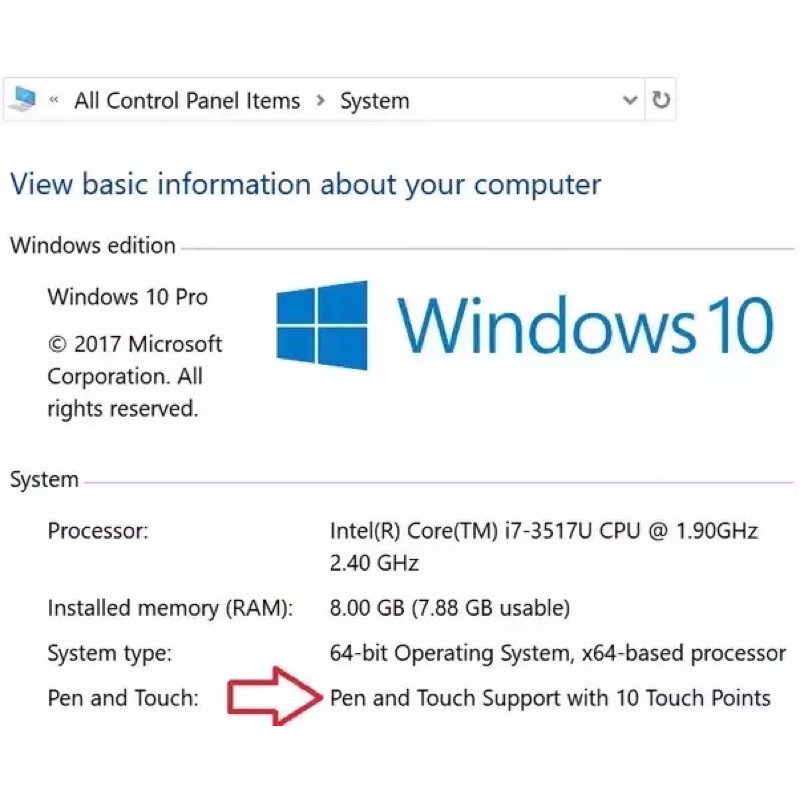Click the Intel Core i7-3517U processor value
Screen dimensions: 800x800
click(544, 531)
